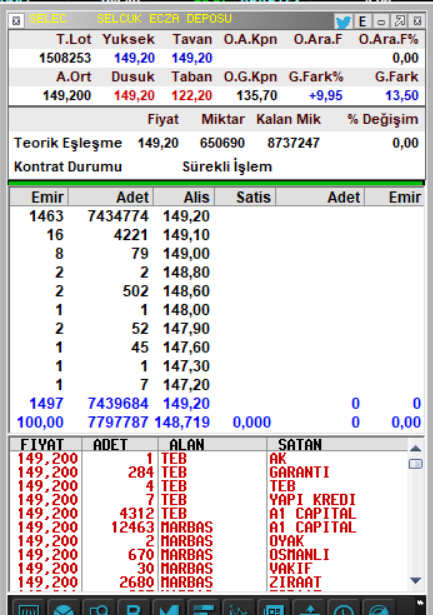This screenshot has width=433, height=615.
Task: Select bid row at price 148,60
Action: [216, 291]
